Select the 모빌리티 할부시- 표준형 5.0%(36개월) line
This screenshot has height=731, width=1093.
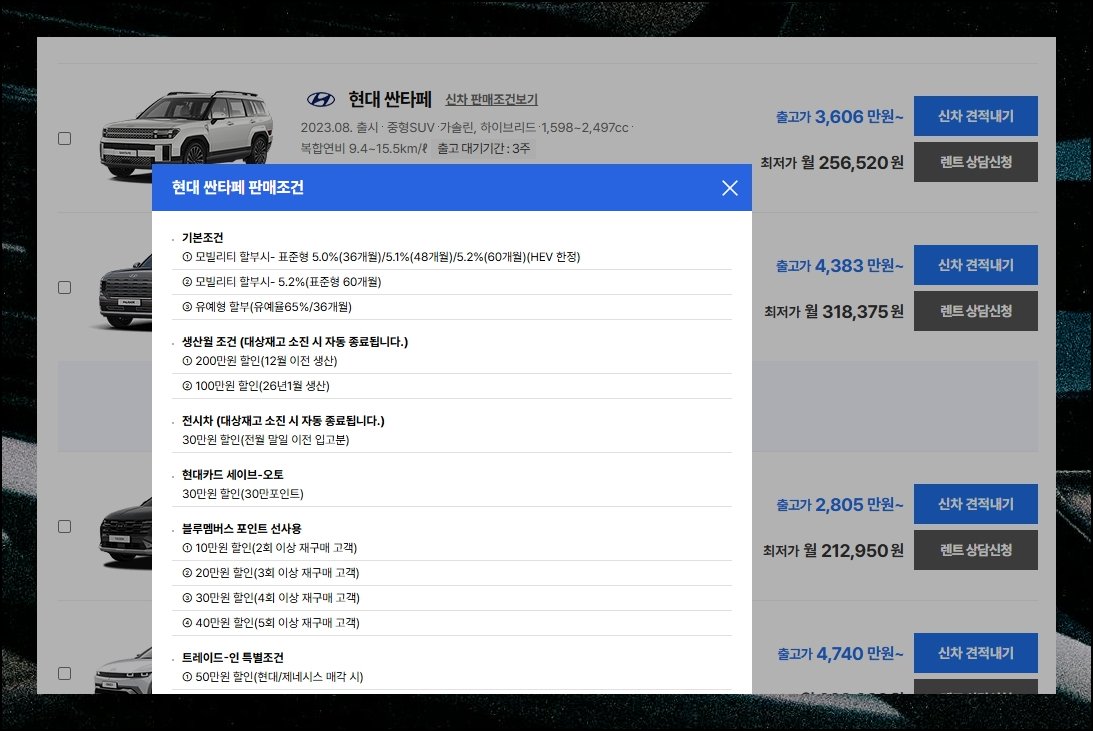coord(381,257)
